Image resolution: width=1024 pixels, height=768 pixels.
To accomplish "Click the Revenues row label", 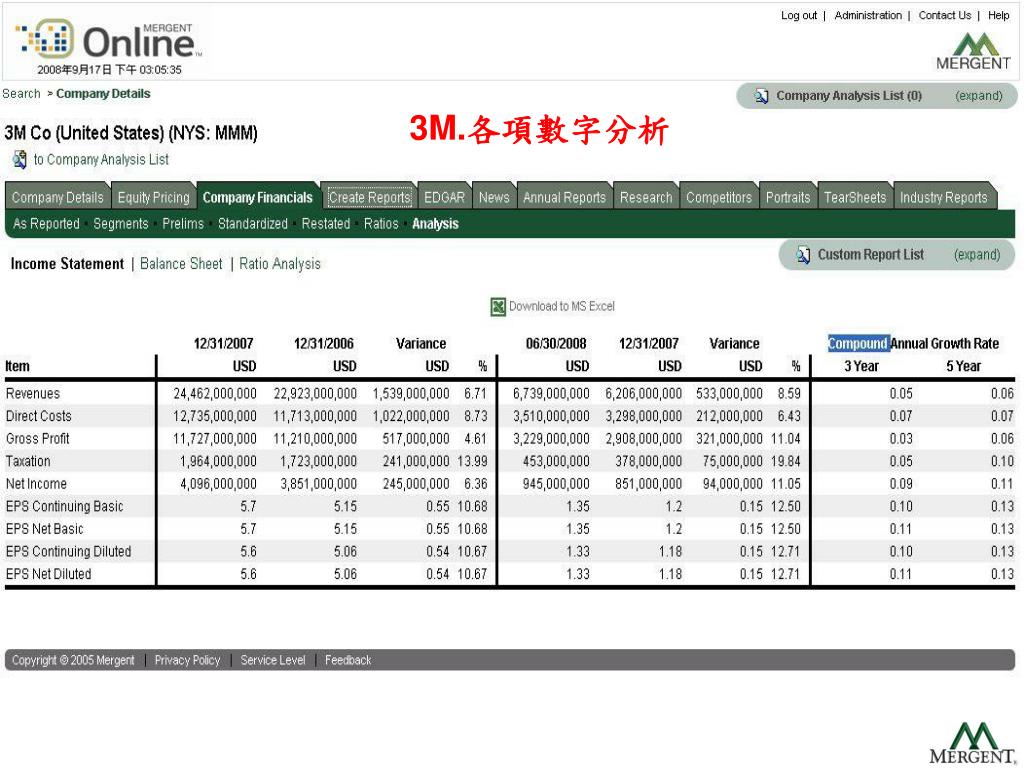I will [x=33, y=394].
